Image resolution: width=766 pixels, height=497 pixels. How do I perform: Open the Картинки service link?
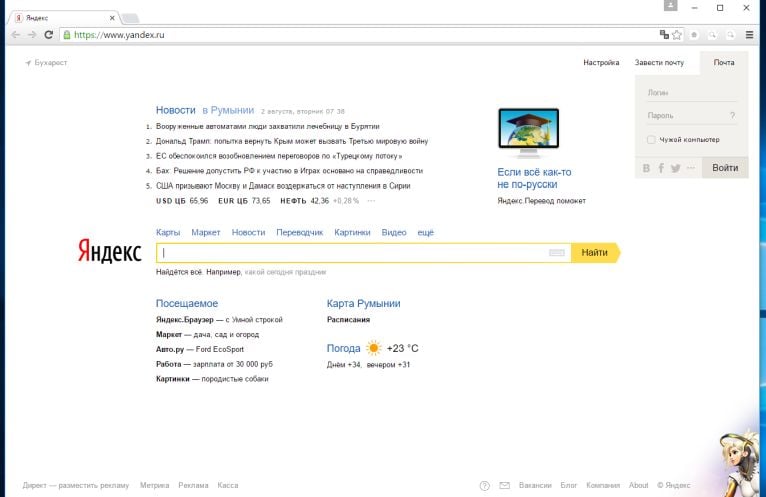[x=352, y=233]
